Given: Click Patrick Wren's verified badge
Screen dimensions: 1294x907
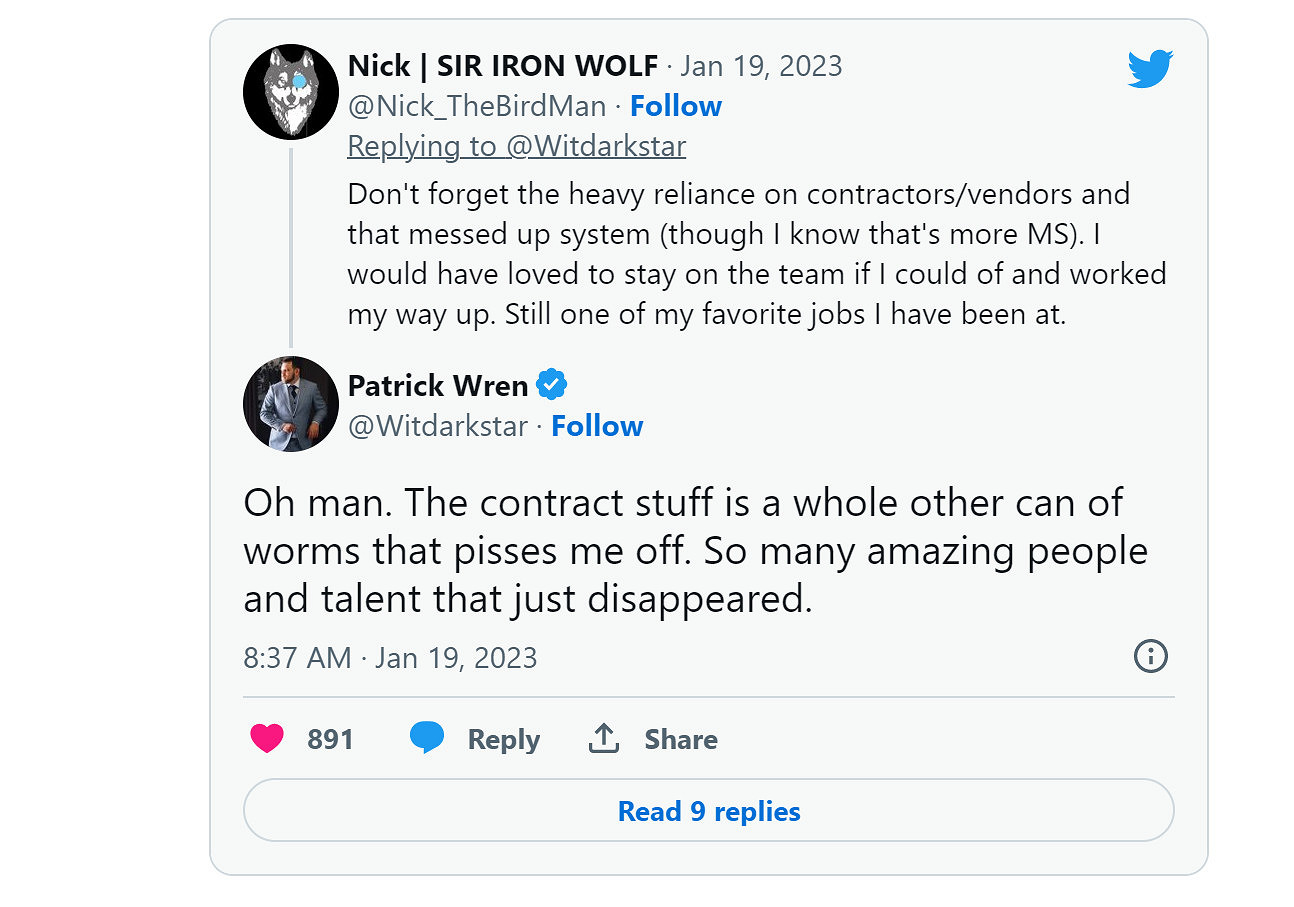Looking at the screenshot, I should (x=551, y=385).
